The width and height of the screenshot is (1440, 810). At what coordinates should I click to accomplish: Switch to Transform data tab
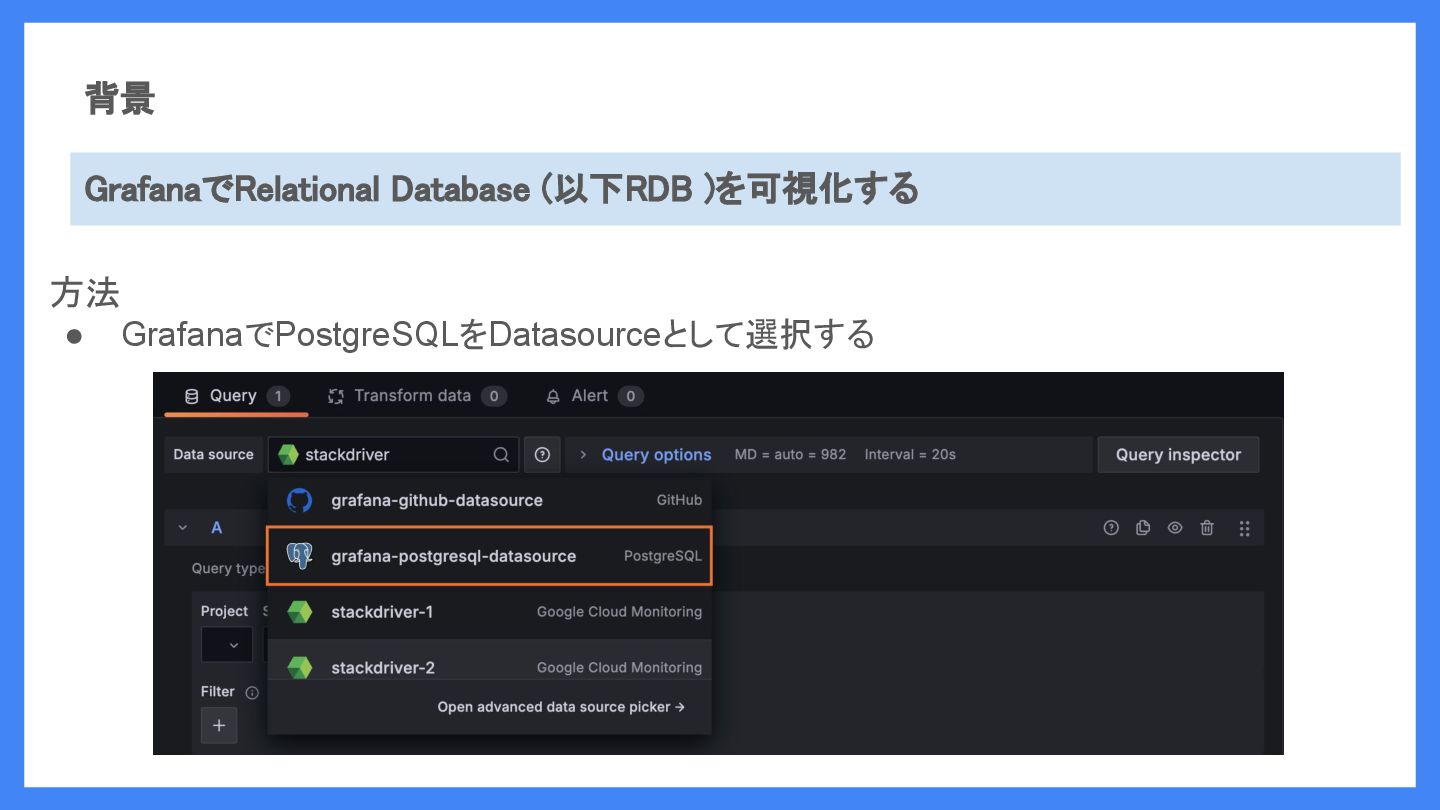[x=416, y=396]
